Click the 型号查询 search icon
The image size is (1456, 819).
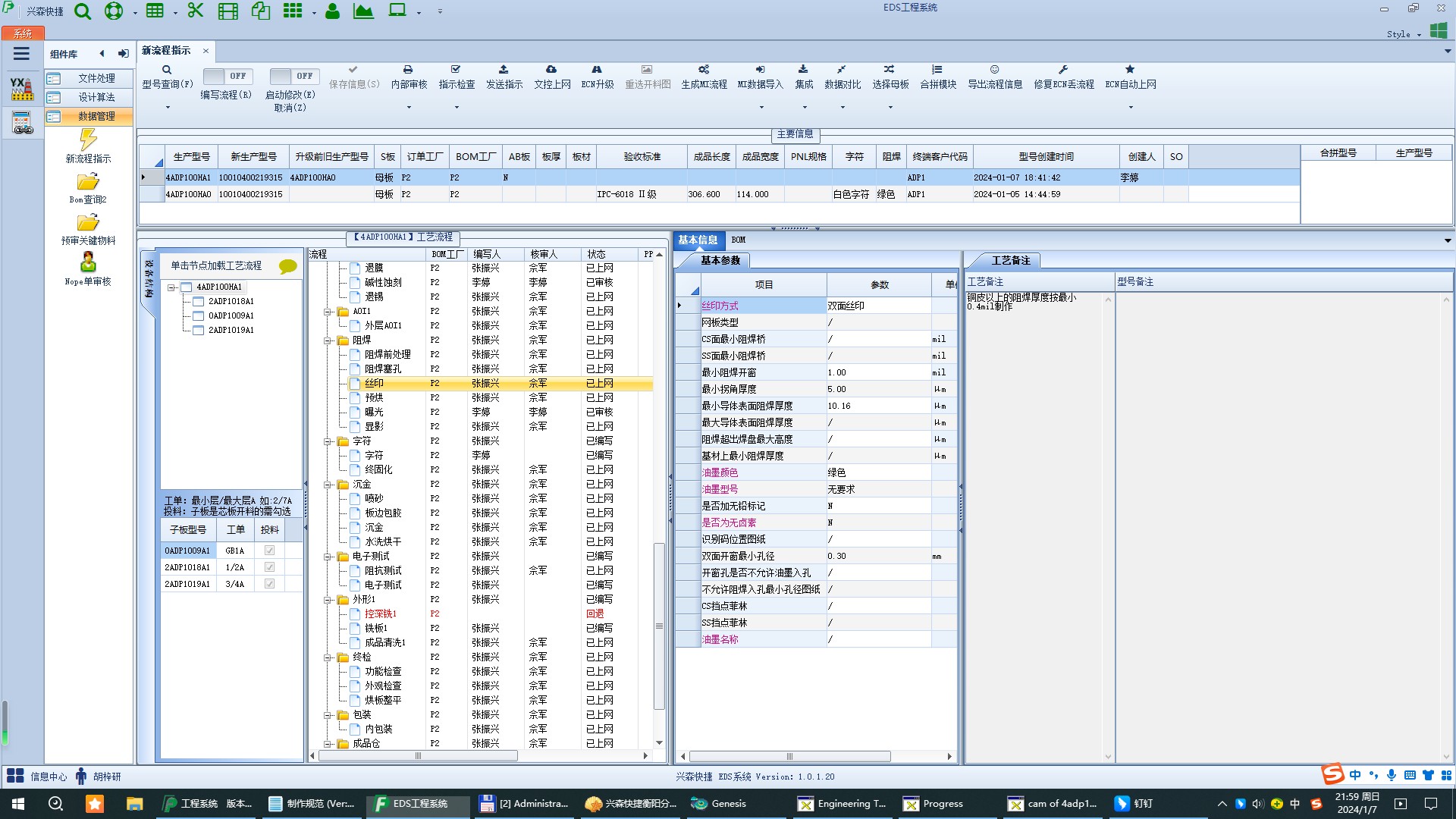[x=167, y=70]
